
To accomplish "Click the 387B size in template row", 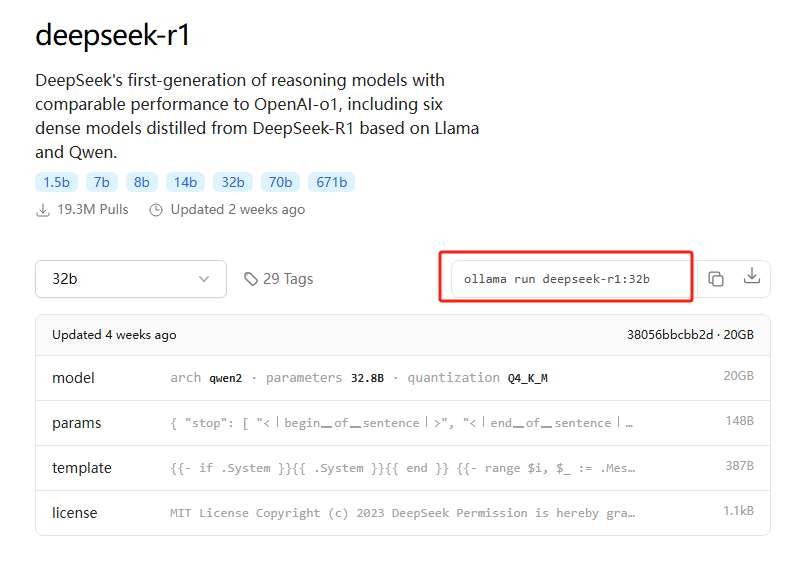I will pyautogui.click(x=739, y=466).
